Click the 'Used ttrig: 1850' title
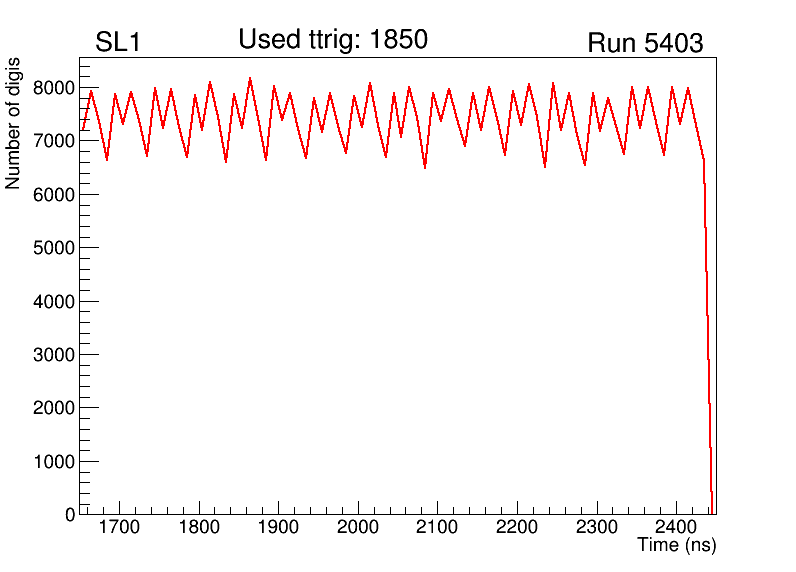This screenshot has width=796, height=572. coord(332,40)
